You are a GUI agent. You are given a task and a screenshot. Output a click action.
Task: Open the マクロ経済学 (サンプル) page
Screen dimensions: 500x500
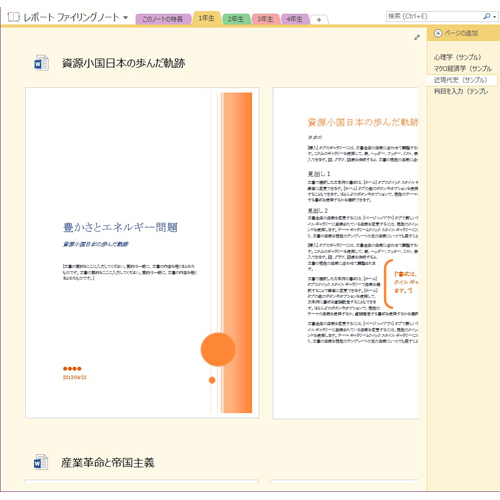click(463, 68)
